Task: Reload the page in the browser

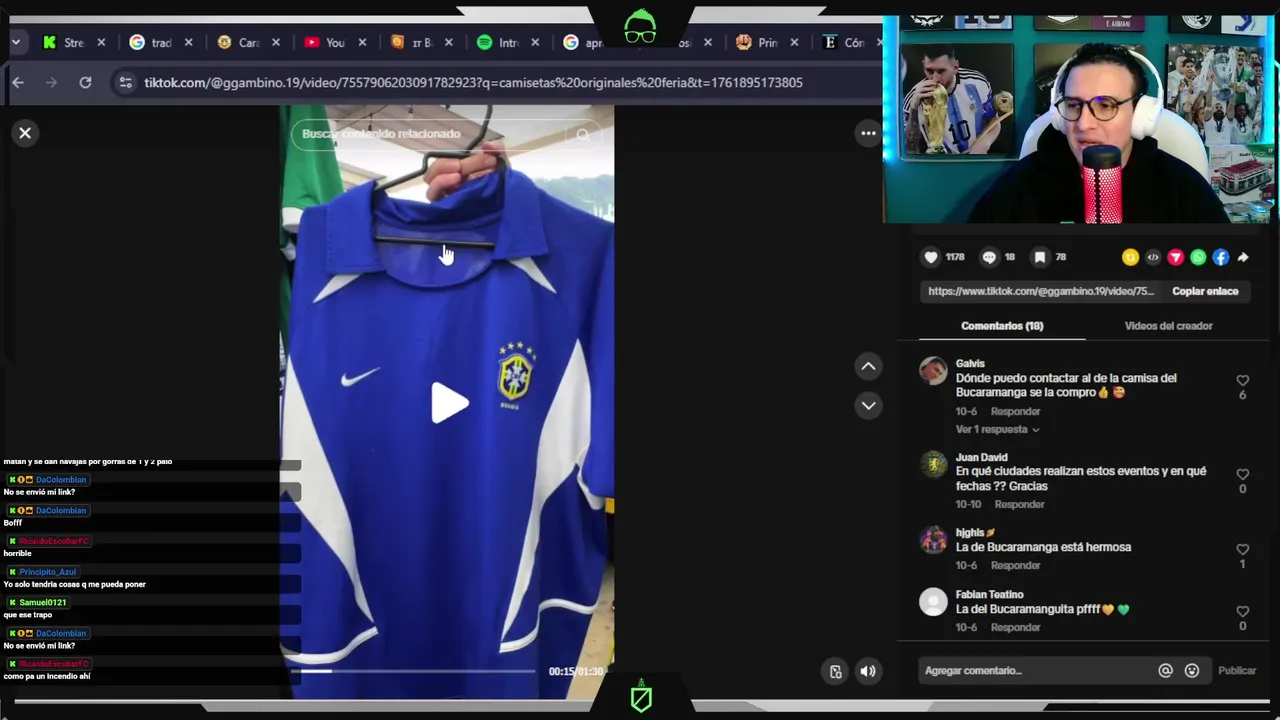Action: [x=85, y=82]
